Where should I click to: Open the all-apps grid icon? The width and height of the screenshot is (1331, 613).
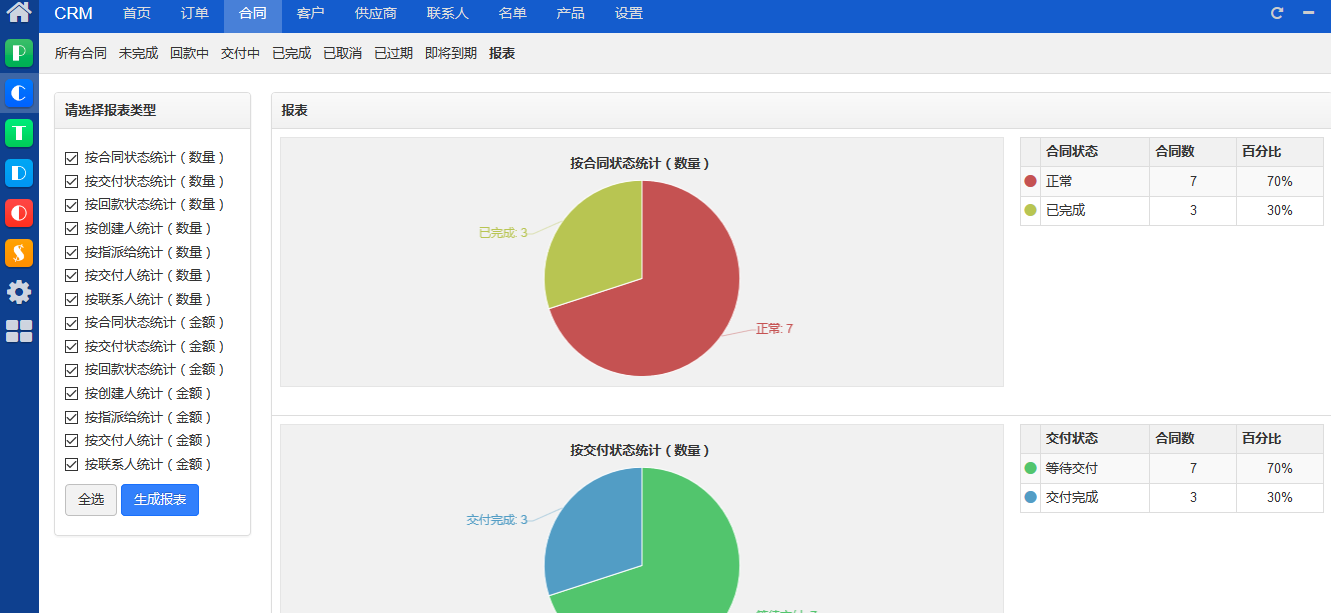(x=19, y=331)
